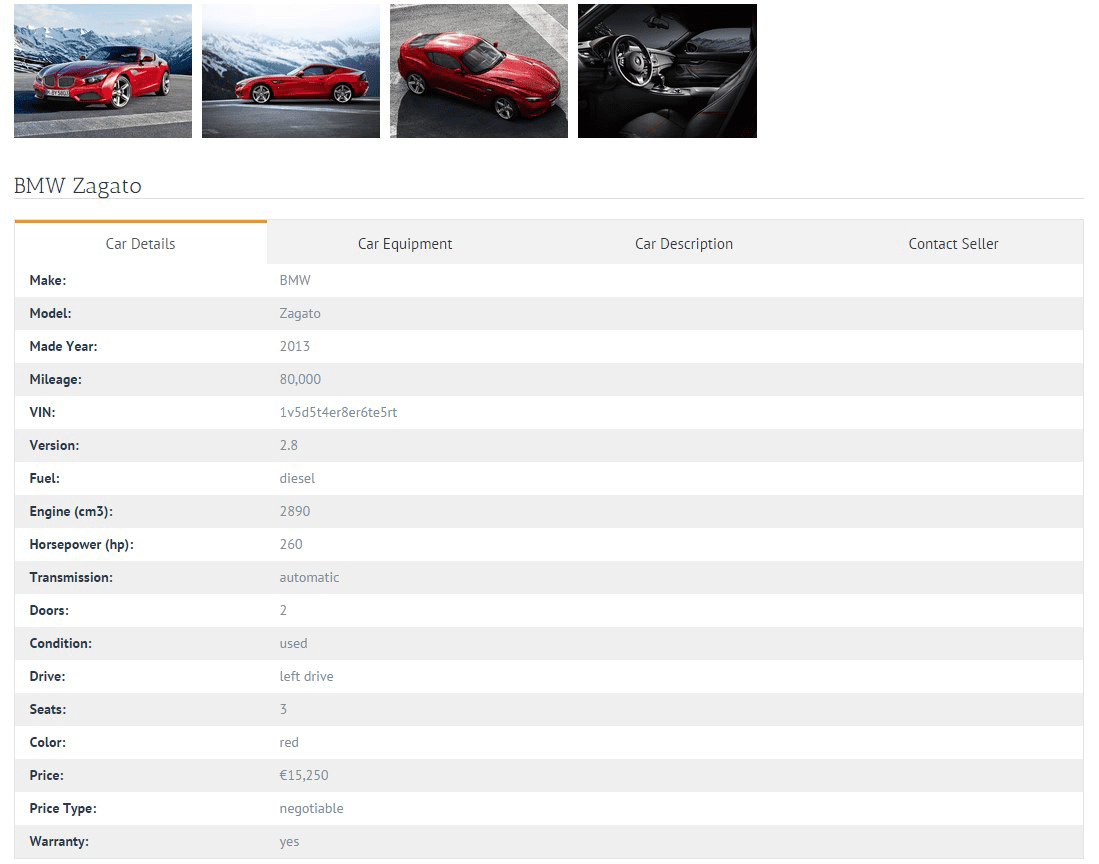The image size is (1099, 864).
Task: Select the Contact Seller tab
Action: [952, 243]
